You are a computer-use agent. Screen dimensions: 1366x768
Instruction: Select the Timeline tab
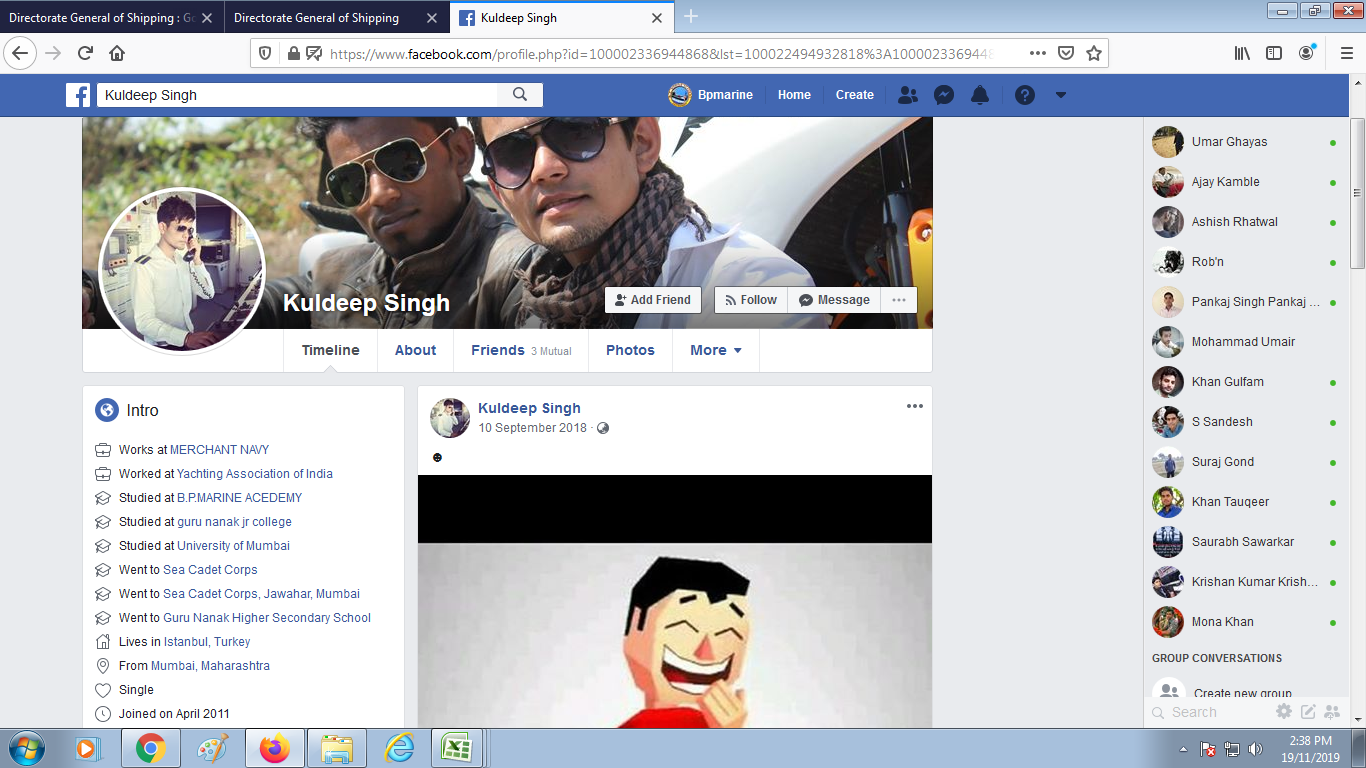coord(330,350)
